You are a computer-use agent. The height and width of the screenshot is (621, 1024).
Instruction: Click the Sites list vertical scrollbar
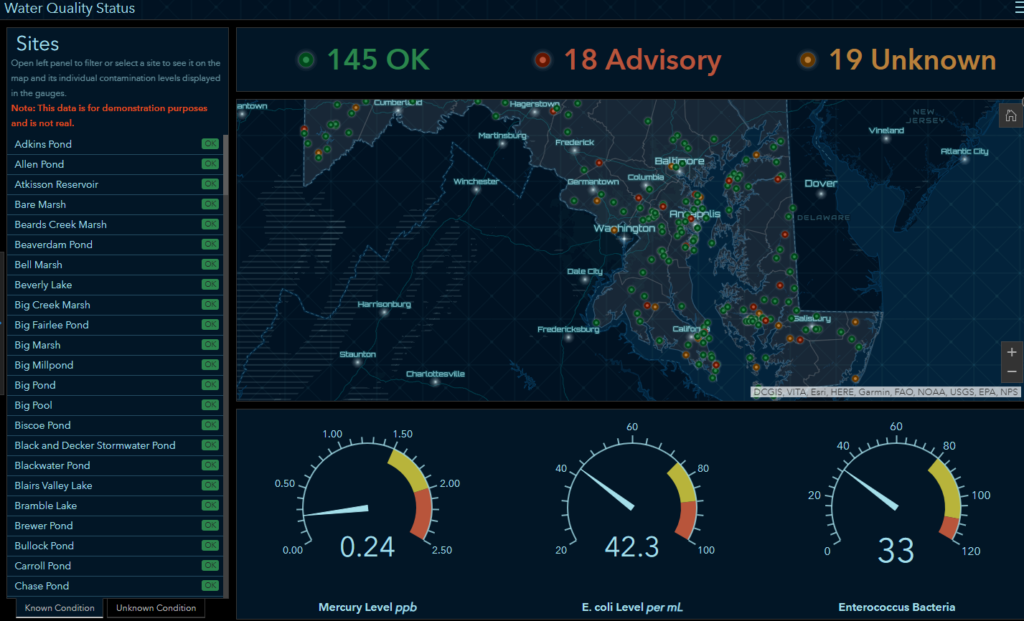coord(225,165)
